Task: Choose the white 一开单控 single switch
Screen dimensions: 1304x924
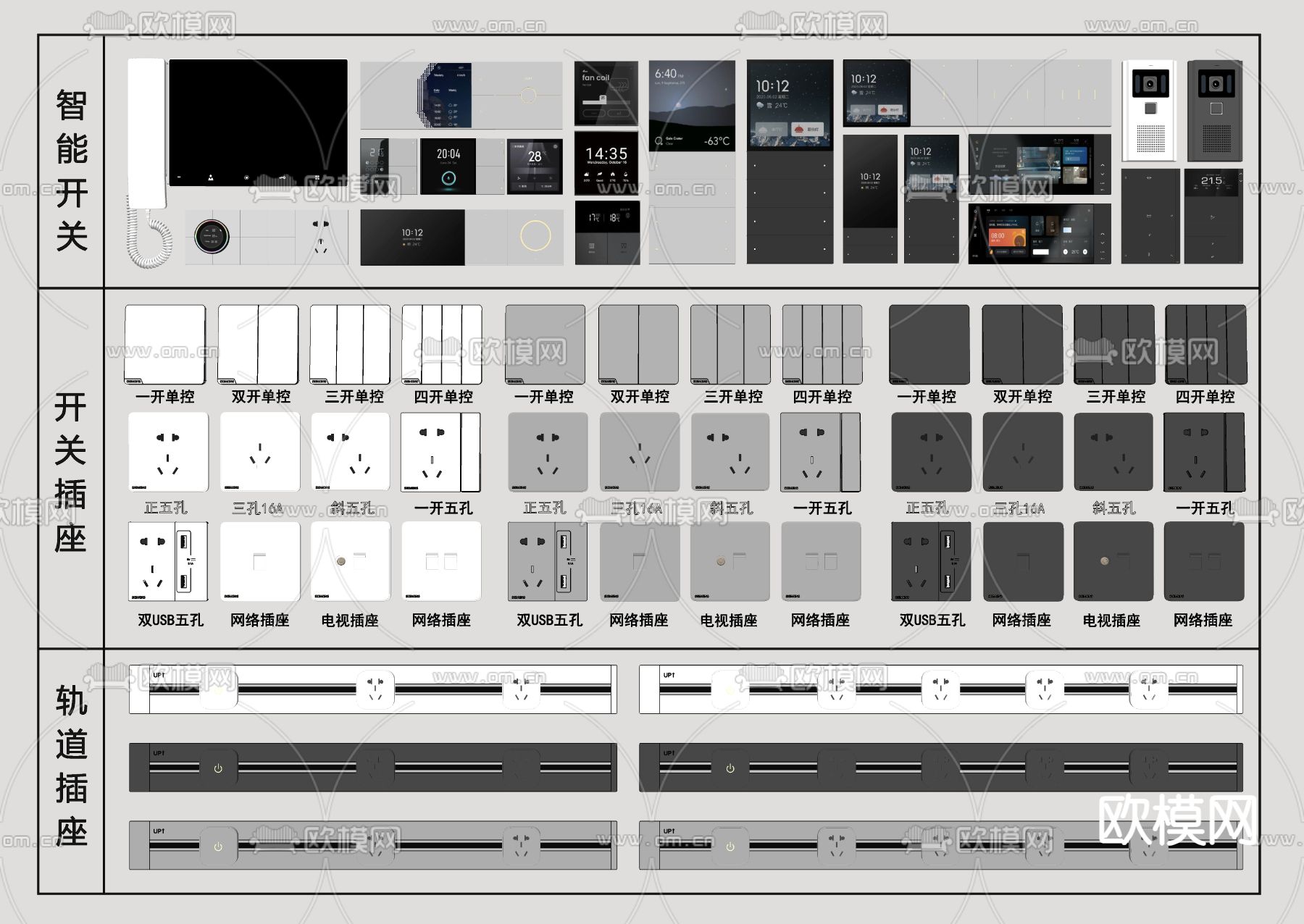Action: [165, 345]
